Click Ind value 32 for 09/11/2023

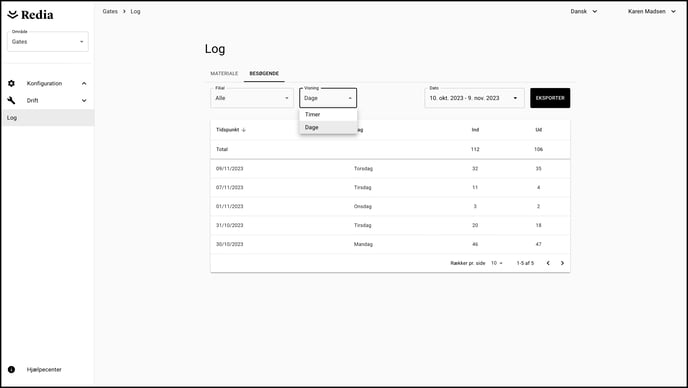pyautogui.click(x=475, y=169)
